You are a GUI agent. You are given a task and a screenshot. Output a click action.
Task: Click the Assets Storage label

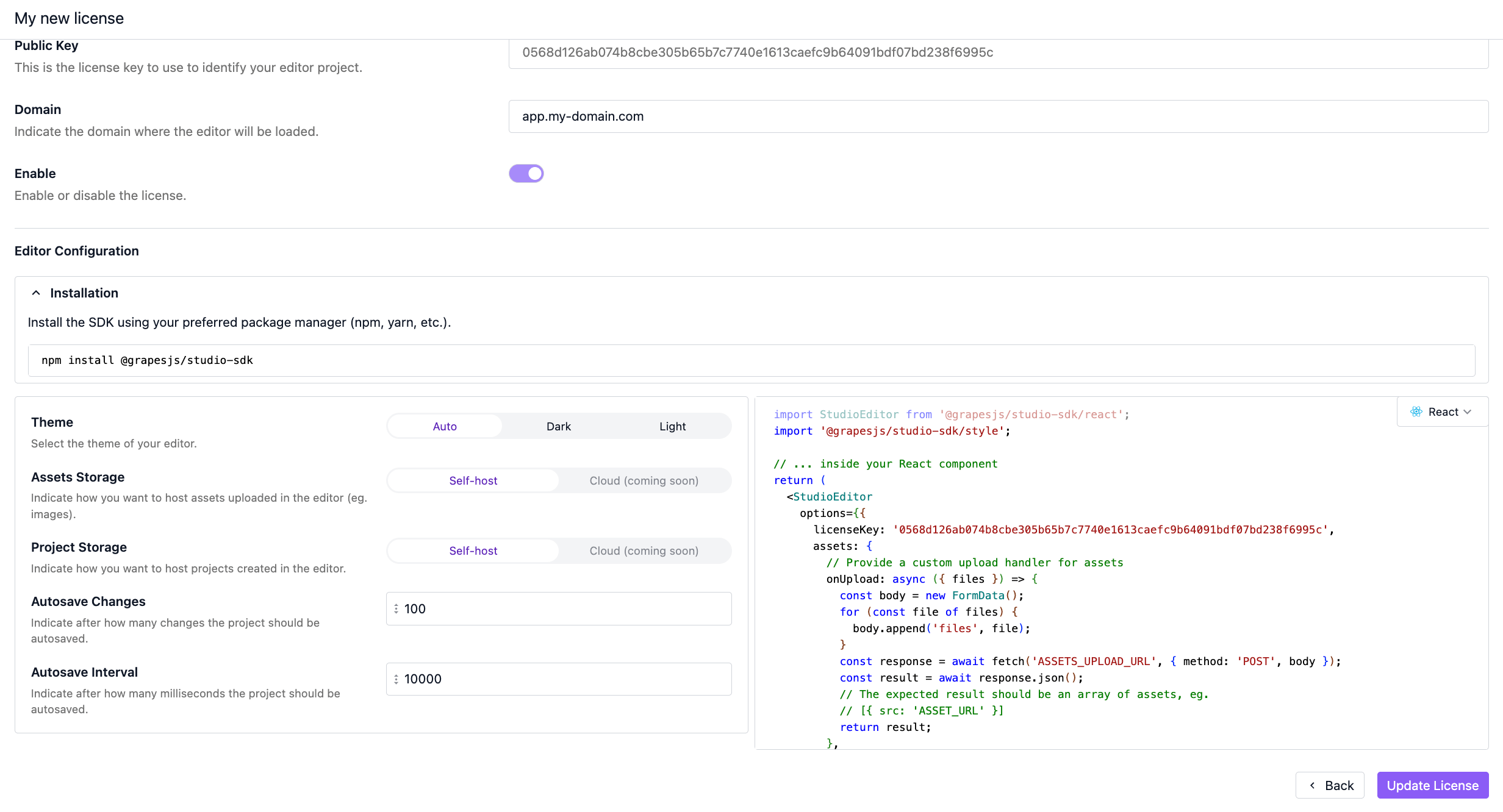click(x=78, y=477)
